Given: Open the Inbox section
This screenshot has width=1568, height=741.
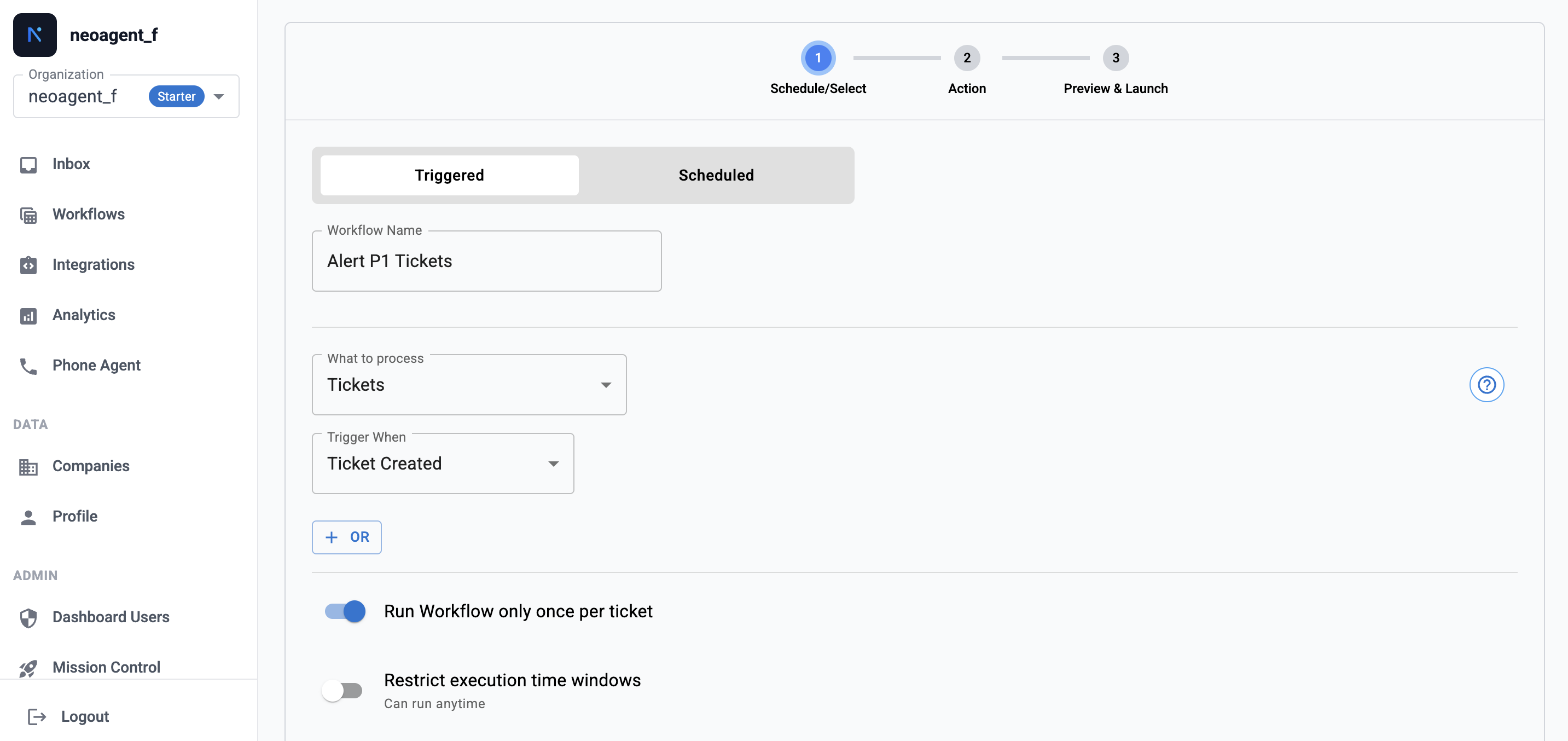Looking at the screenshot, I should click(x=71, y=164).
